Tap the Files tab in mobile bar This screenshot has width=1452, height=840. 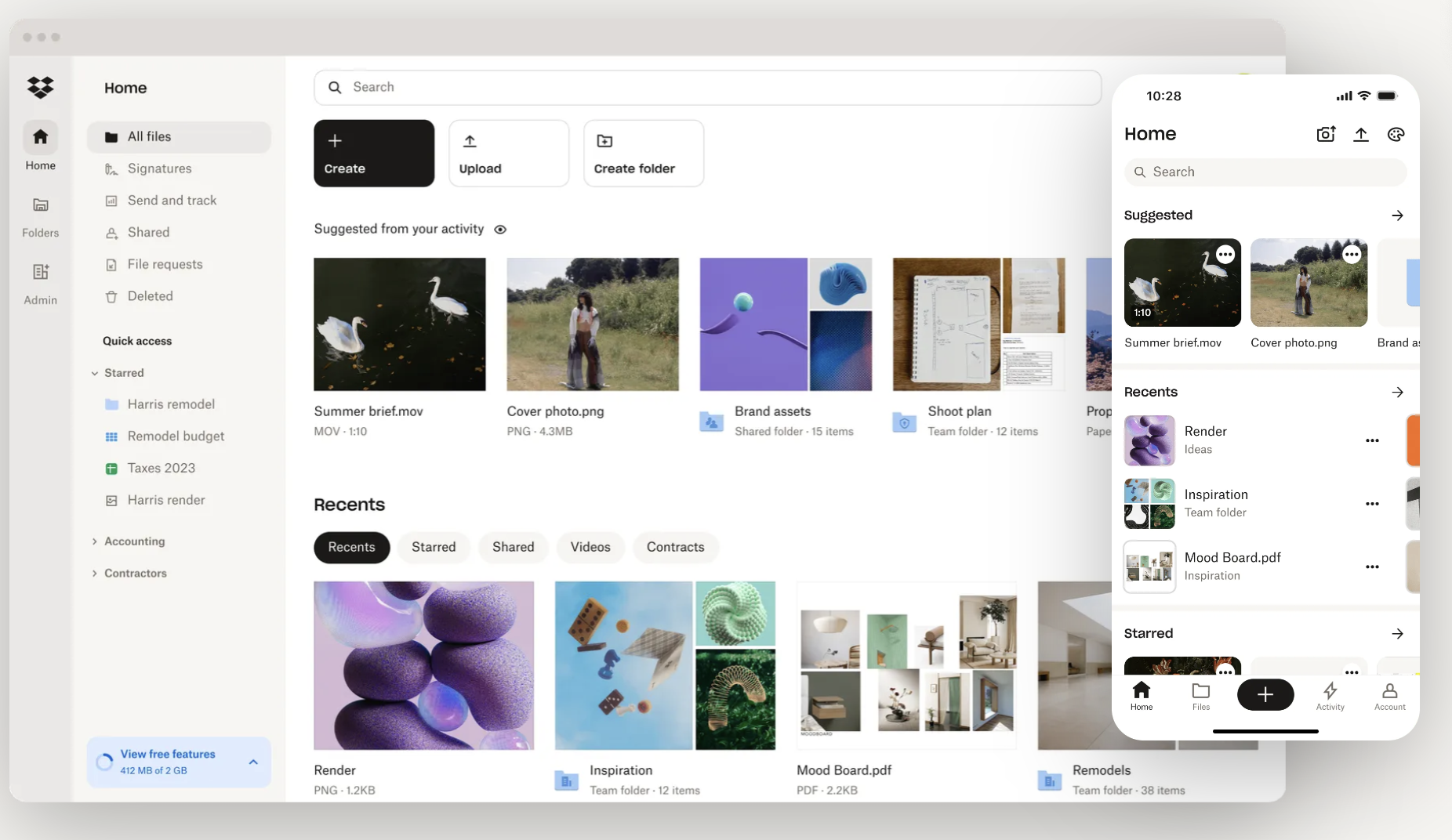click(1201, 696)
